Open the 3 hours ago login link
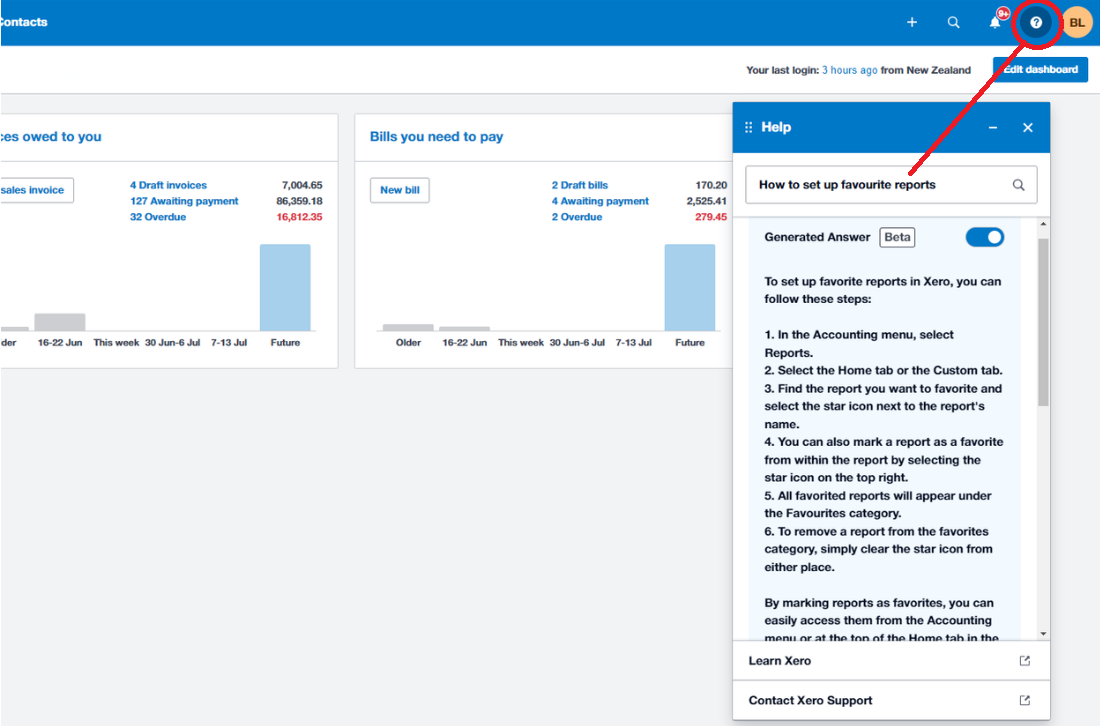The image size is (1100, 726). (850, 70)
